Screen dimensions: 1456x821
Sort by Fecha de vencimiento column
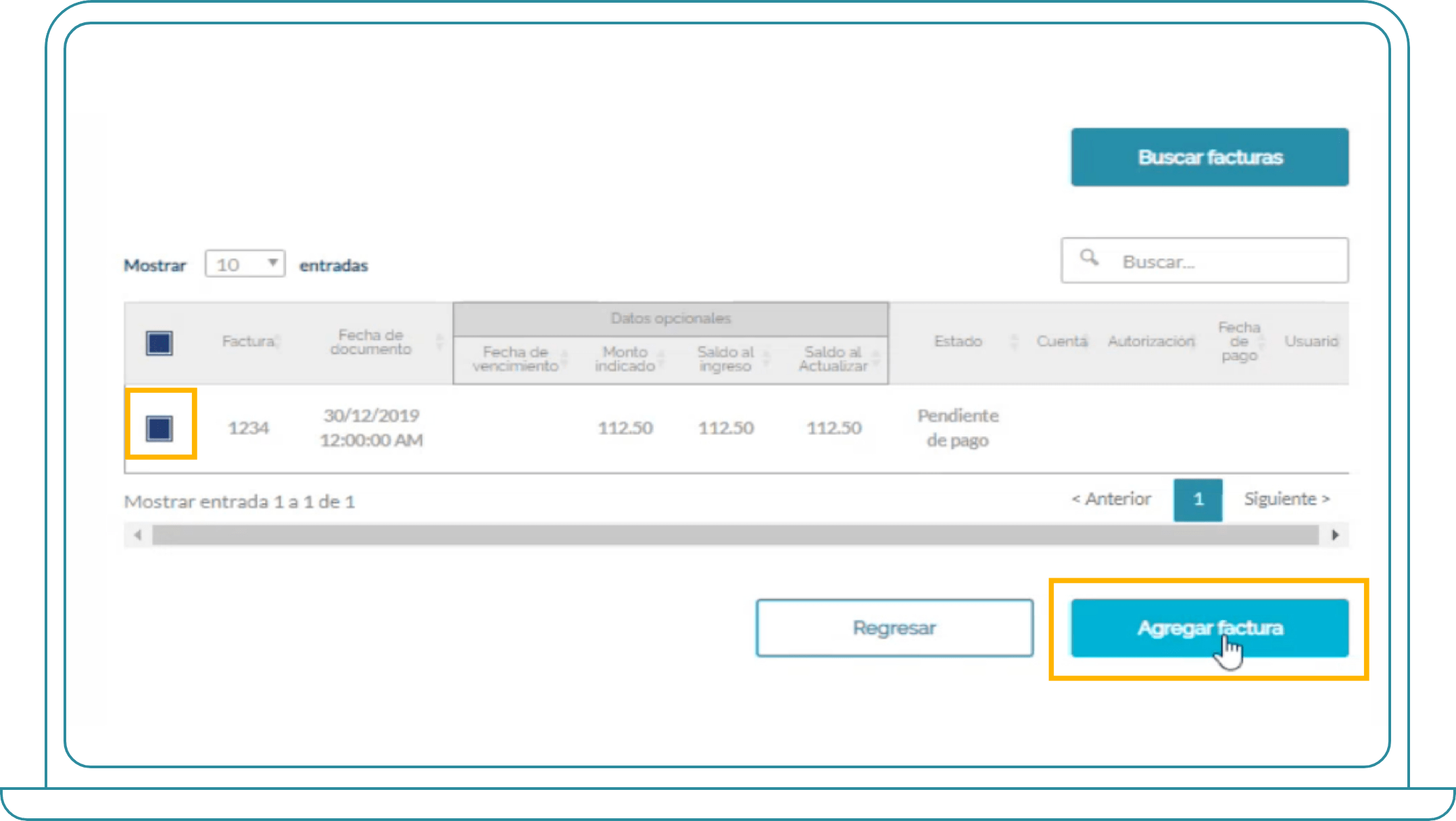click(516, 359)
